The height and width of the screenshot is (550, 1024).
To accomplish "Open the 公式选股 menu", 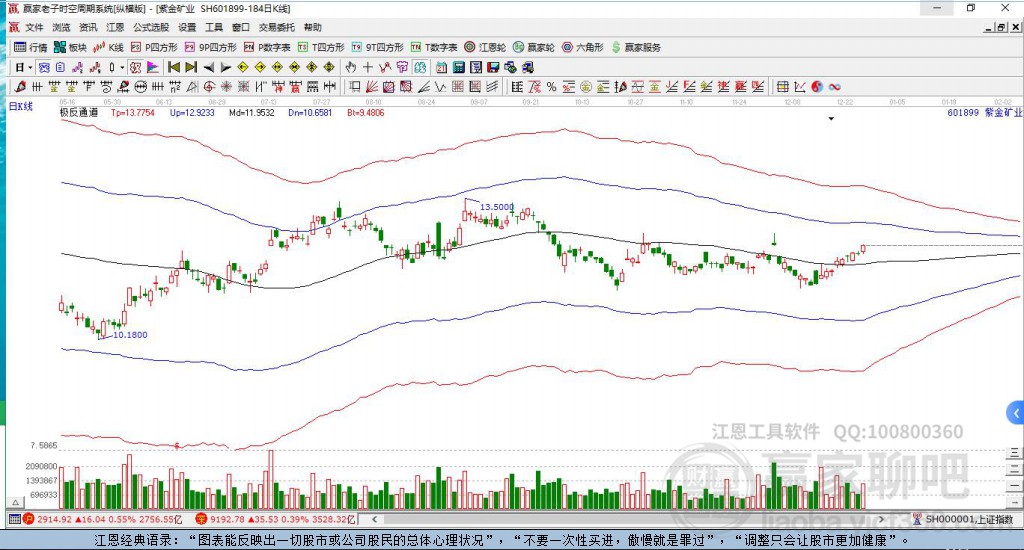I will pyautogui.click(x=151, y=27).
